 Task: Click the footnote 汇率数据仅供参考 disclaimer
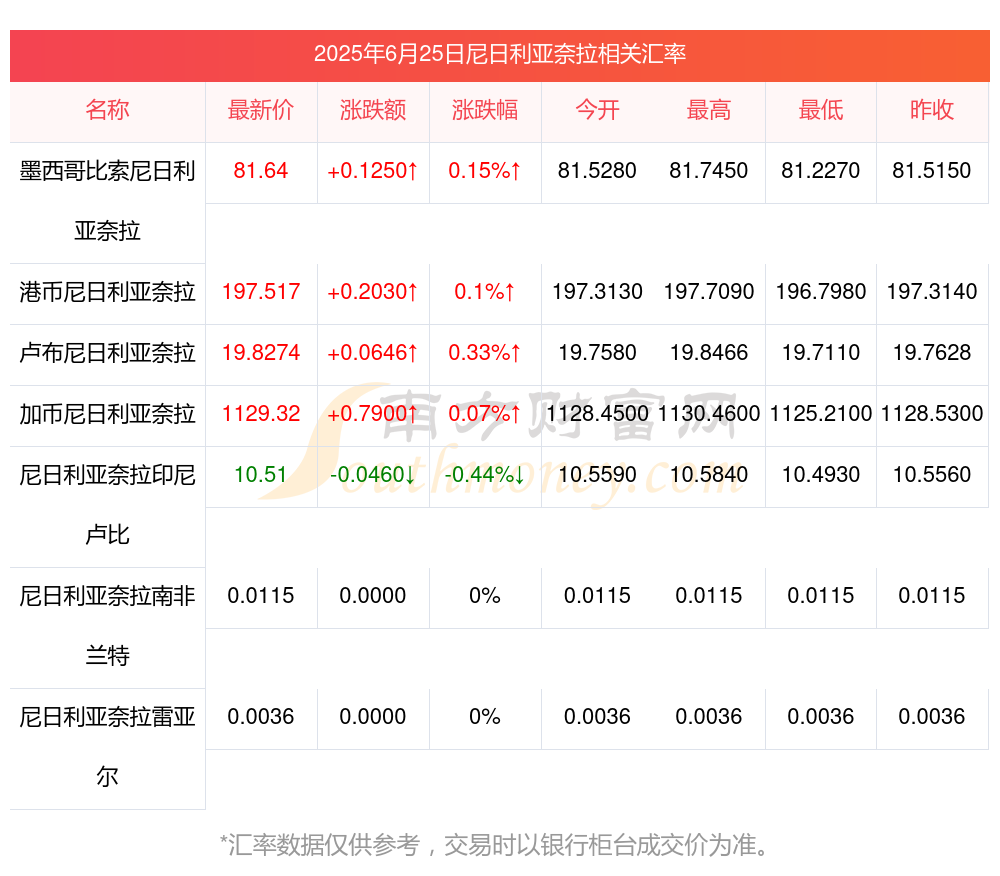(495, 845)
